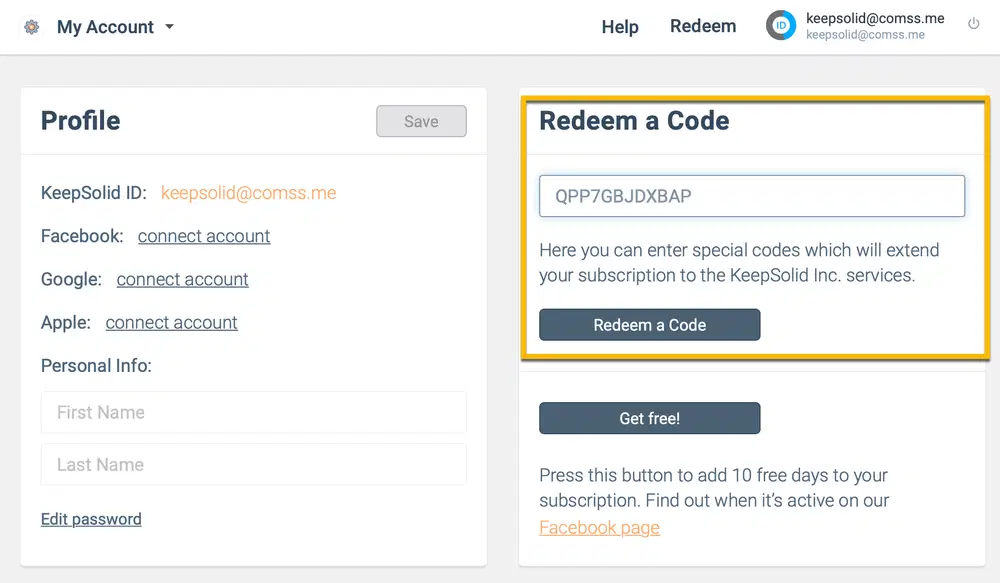Click the Personal Info: label
The image size is (1000, 583).
(x=96, y=365)
